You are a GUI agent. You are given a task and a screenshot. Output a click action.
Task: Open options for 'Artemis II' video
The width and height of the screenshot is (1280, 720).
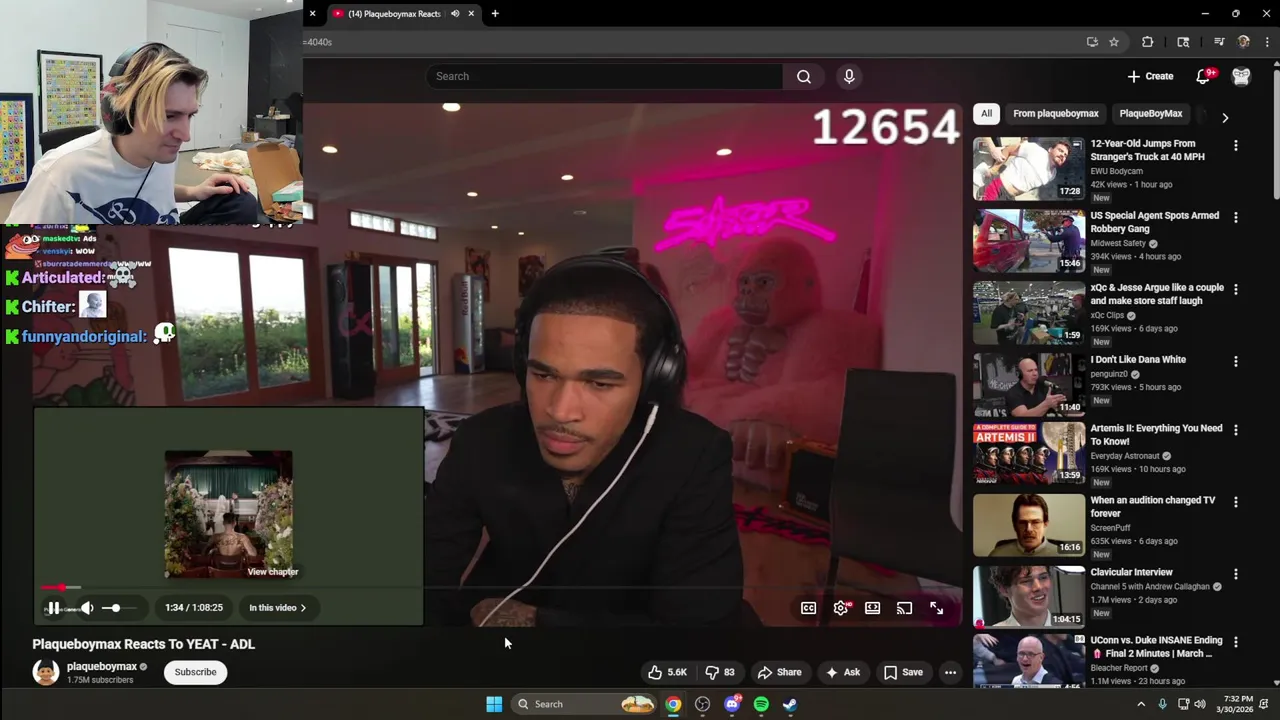pos(1236,430)
